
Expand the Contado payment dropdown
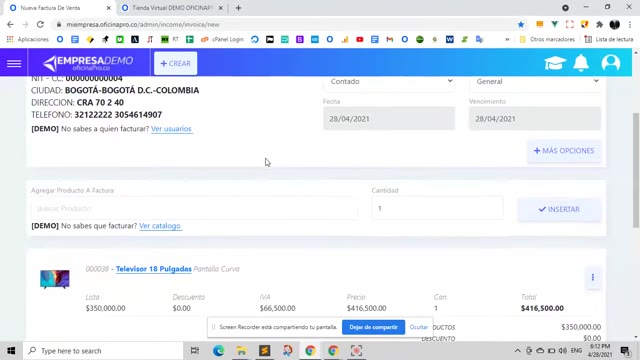click(x=389, y=82)
